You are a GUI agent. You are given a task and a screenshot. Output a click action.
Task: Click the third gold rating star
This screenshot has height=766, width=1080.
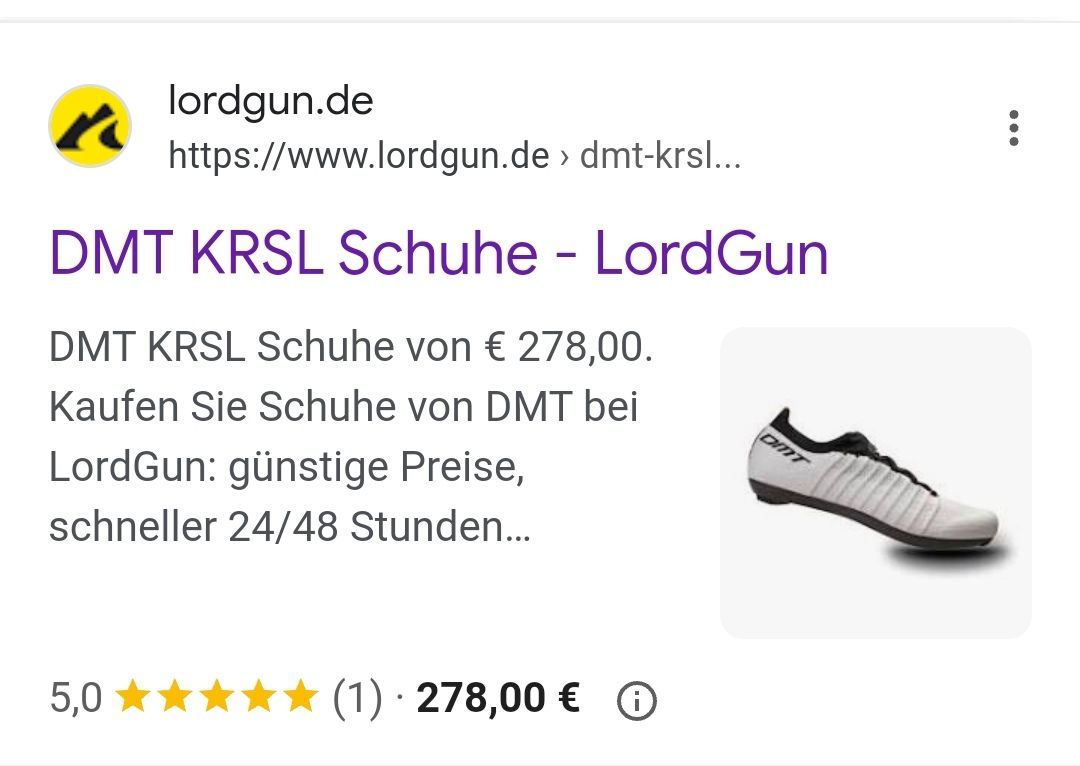(x=216, y=696)
